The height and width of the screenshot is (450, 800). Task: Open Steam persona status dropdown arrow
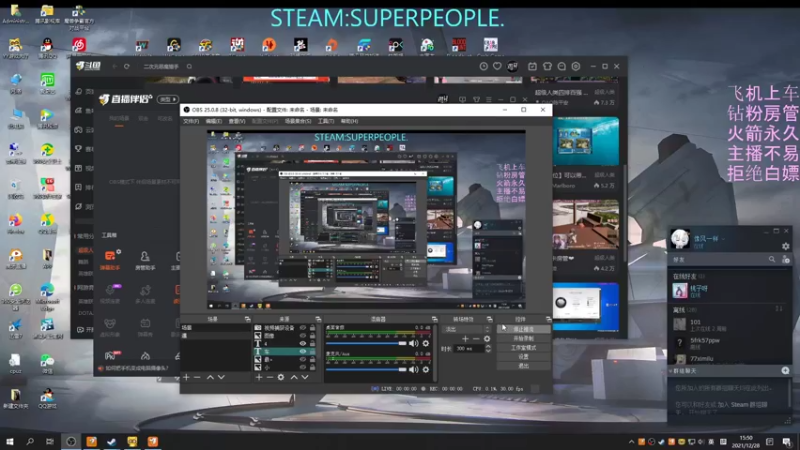point(723,238)
